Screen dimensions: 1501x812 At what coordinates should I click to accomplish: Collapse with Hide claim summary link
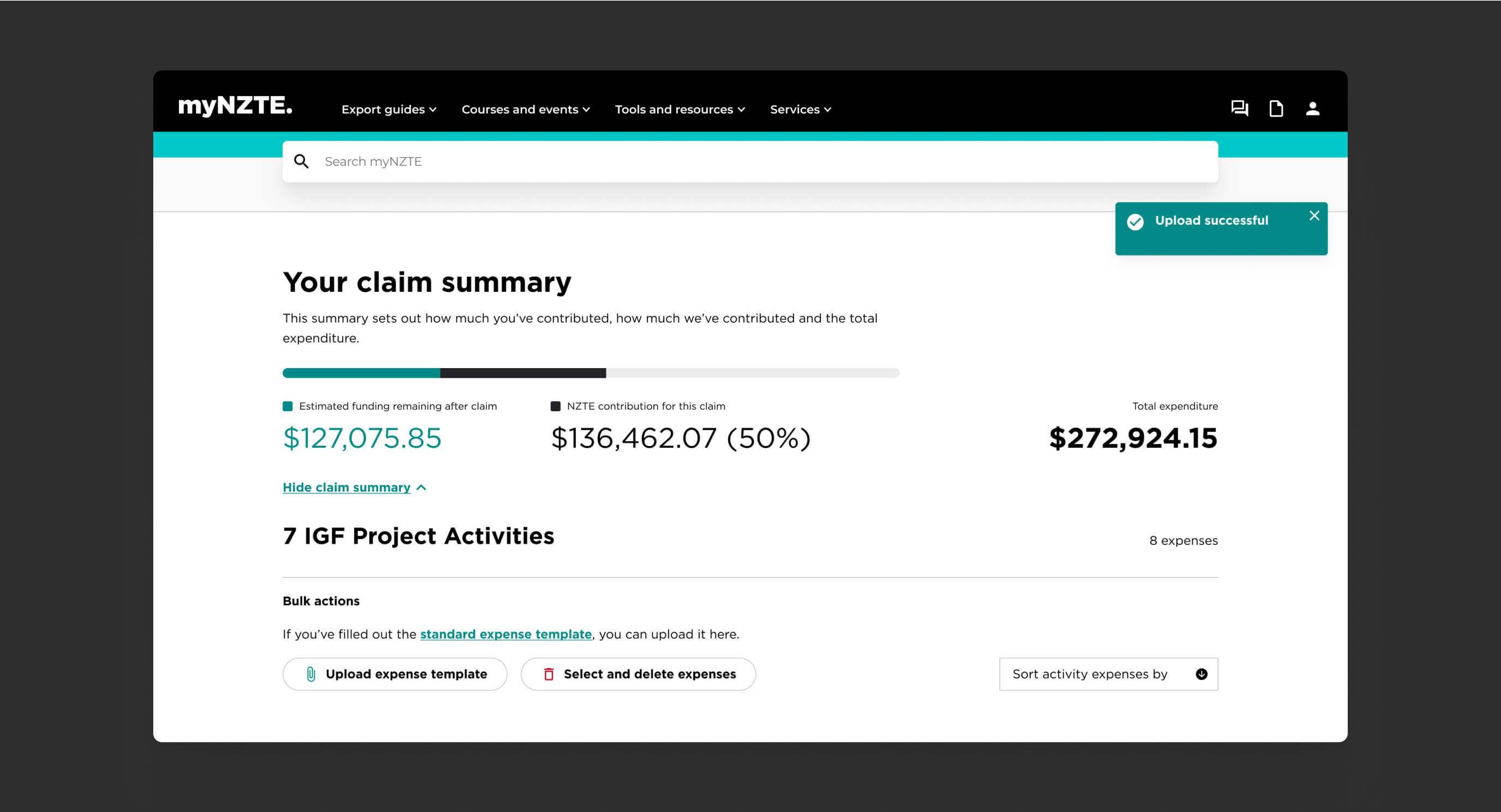[355, 488]
